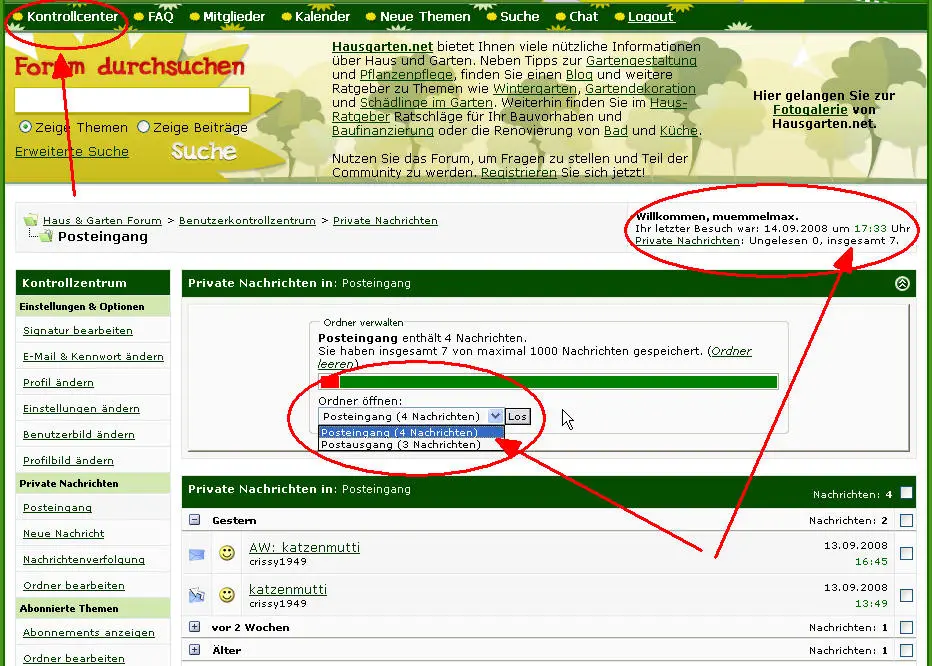
Task: Open Neue Nachricht in sidebar
Action: tap(64, 533)
